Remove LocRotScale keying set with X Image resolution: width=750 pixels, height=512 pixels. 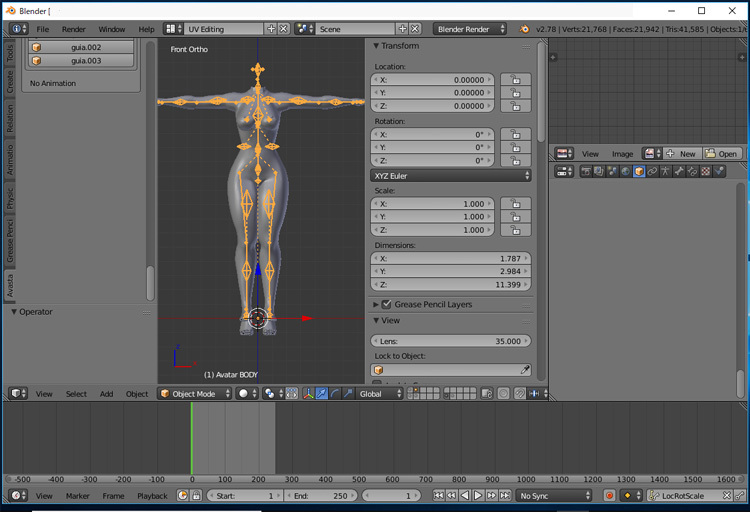point(727,496)
